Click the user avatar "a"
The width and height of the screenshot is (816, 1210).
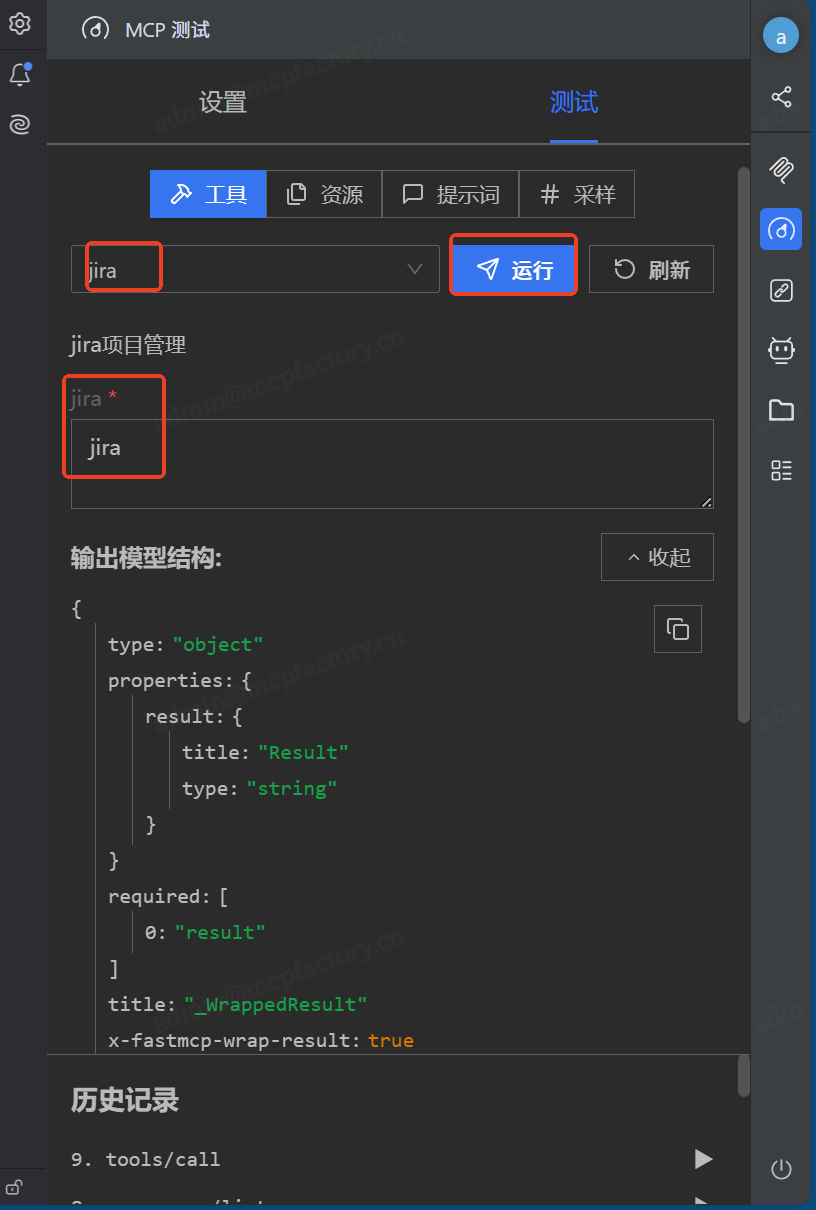[781, 37]
